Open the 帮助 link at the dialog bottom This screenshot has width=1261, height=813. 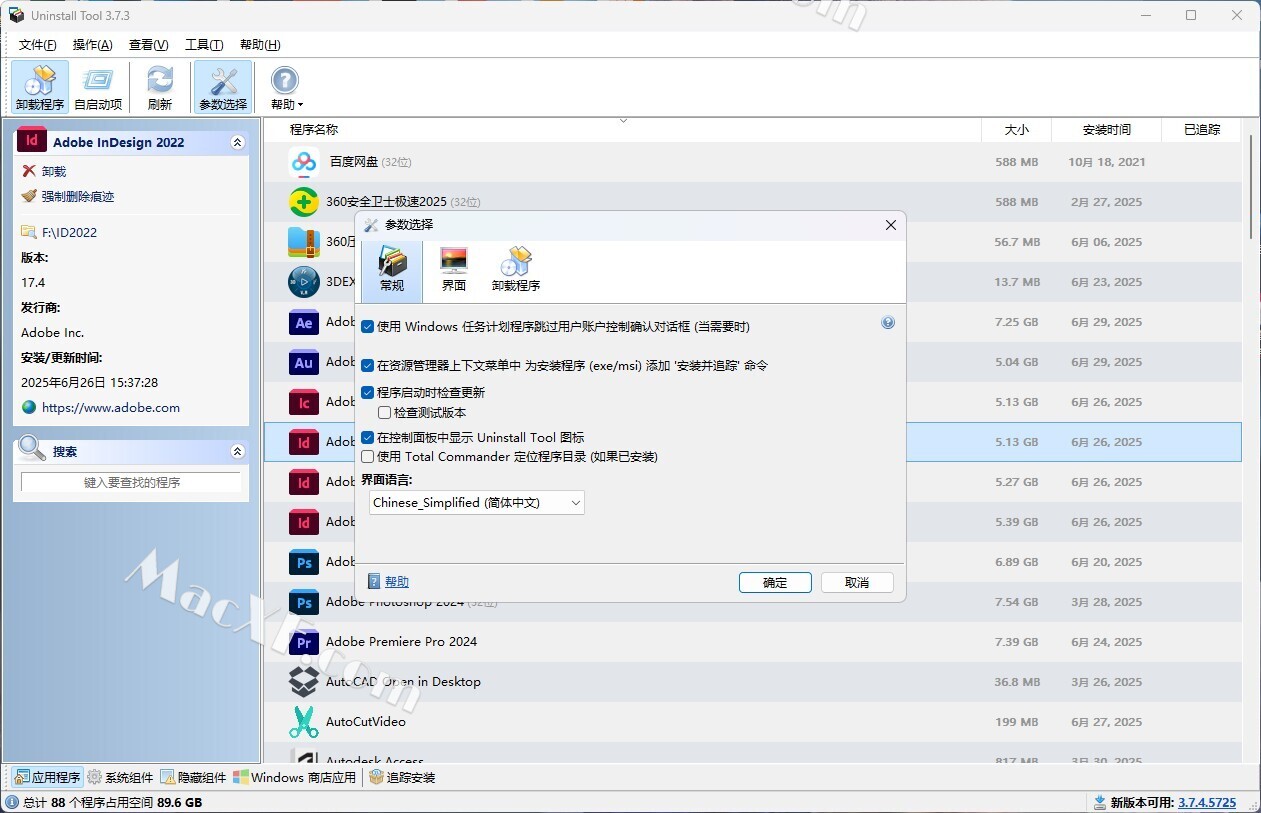[x=397, y=582]
